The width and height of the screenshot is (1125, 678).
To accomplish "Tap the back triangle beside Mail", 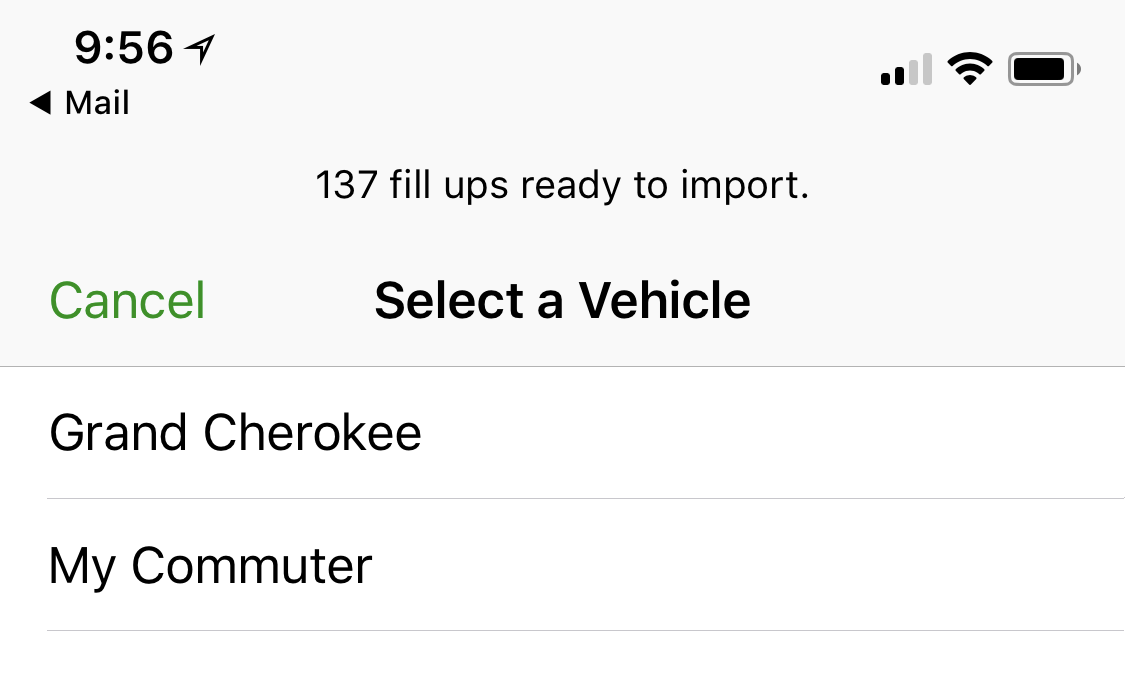I will 41,103.
